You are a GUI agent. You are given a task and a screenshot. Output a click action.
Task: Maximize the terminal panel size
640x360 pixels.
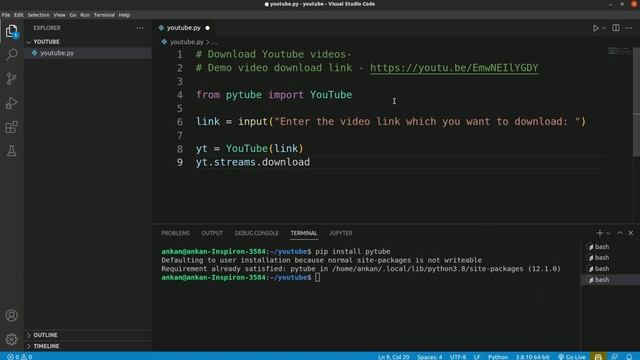tap(620, 233)
